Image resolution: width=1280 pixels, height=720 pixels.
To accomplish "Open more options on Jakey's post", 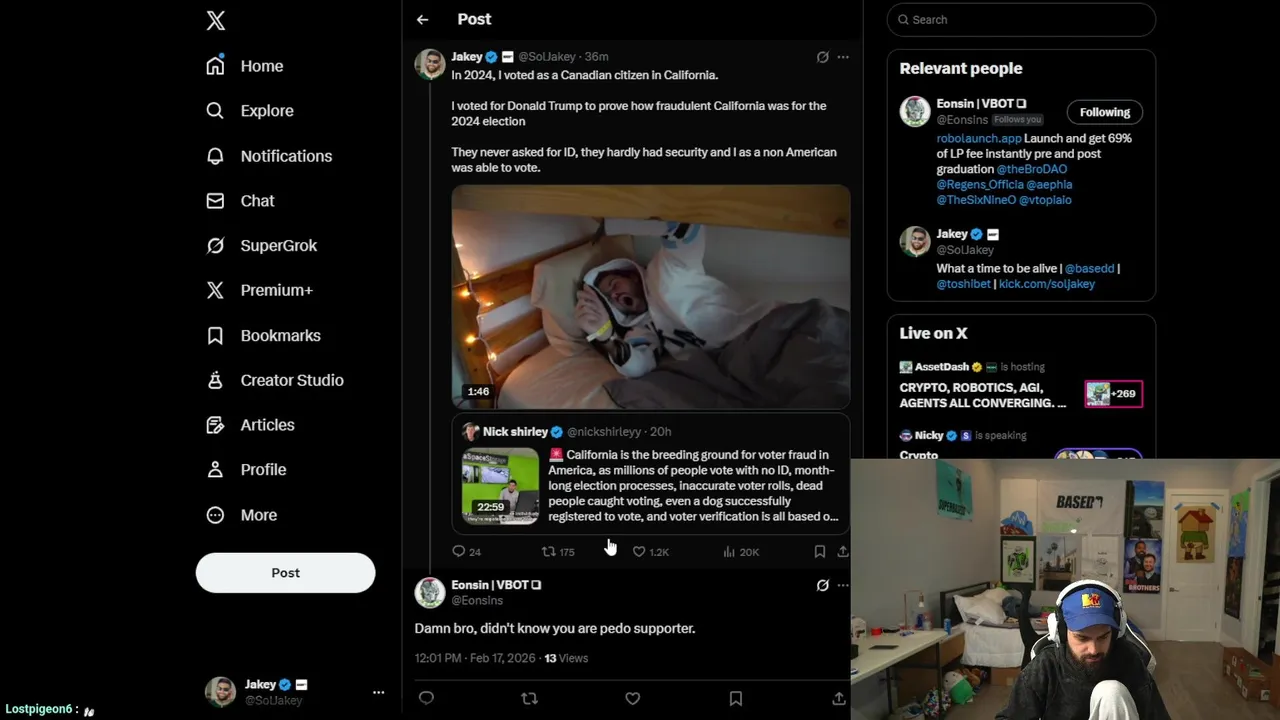I will pos(843,57).
